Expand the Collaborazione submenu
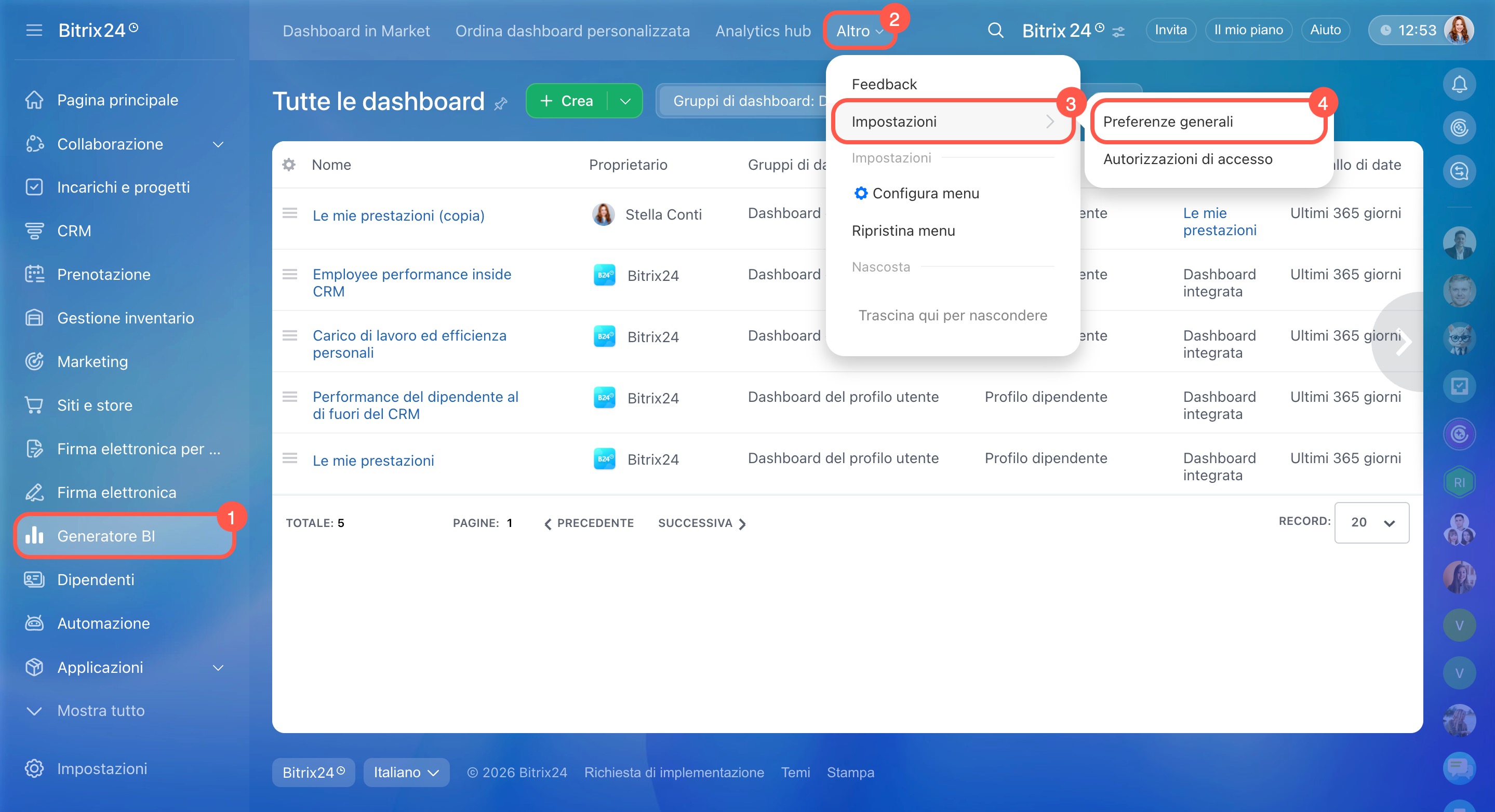 click(x=218, y=144)
